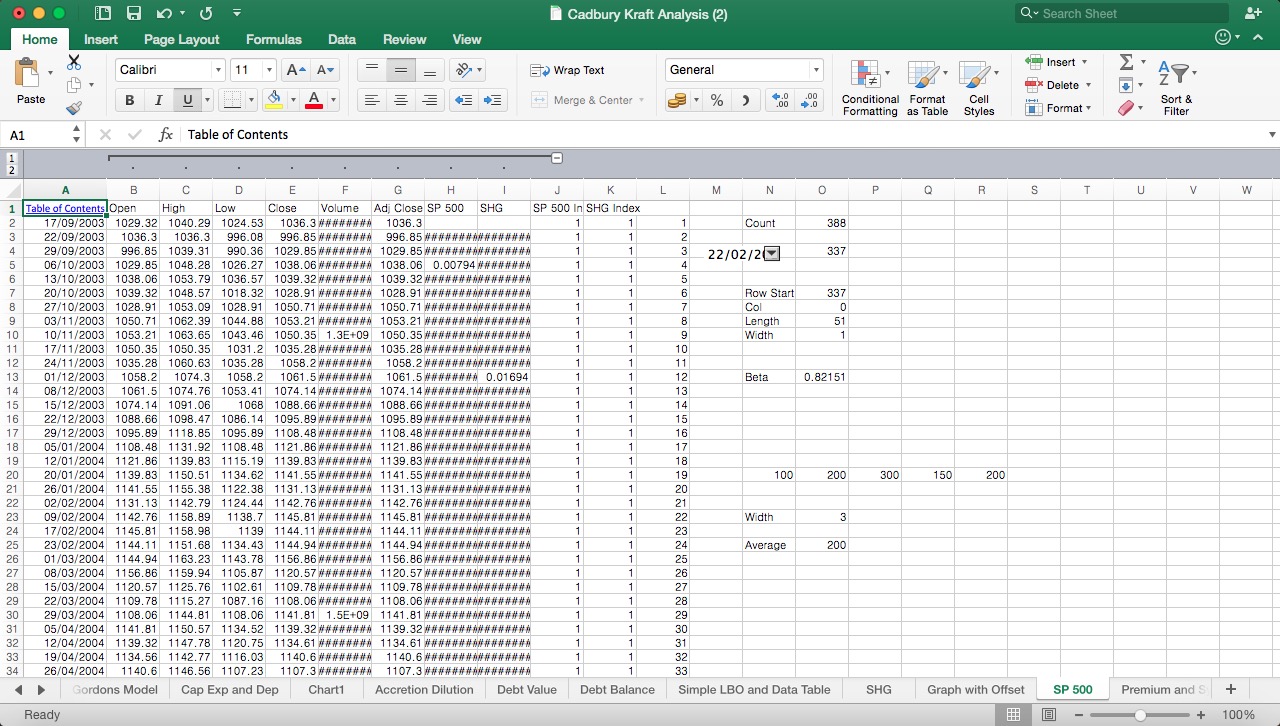Click the Save icon in title bar
1280x726 pixels.
pyautogui.click(x=133, y=13)
